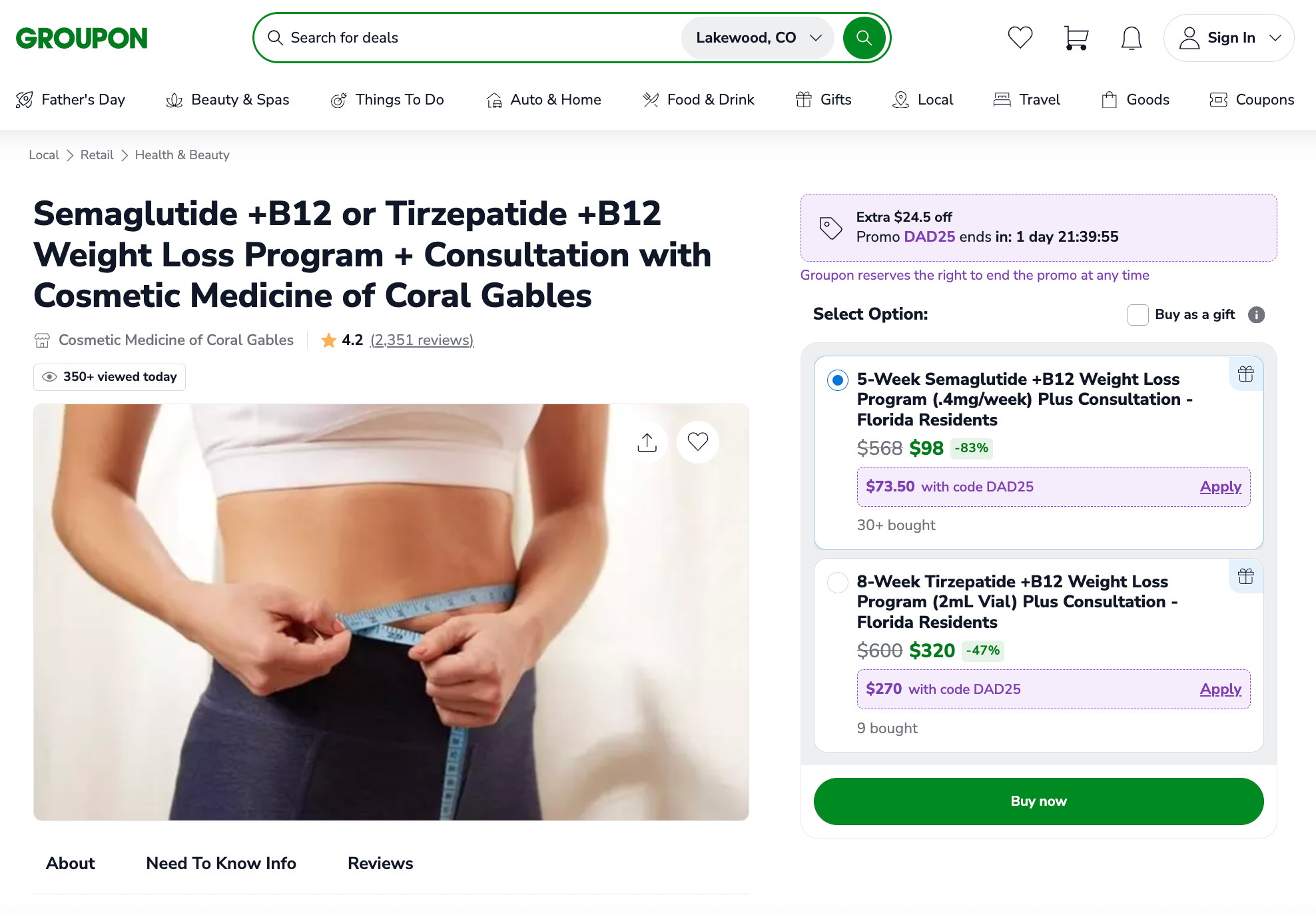
Task: Open the wishlist heart icon in header
Action: coord(1020,38)
